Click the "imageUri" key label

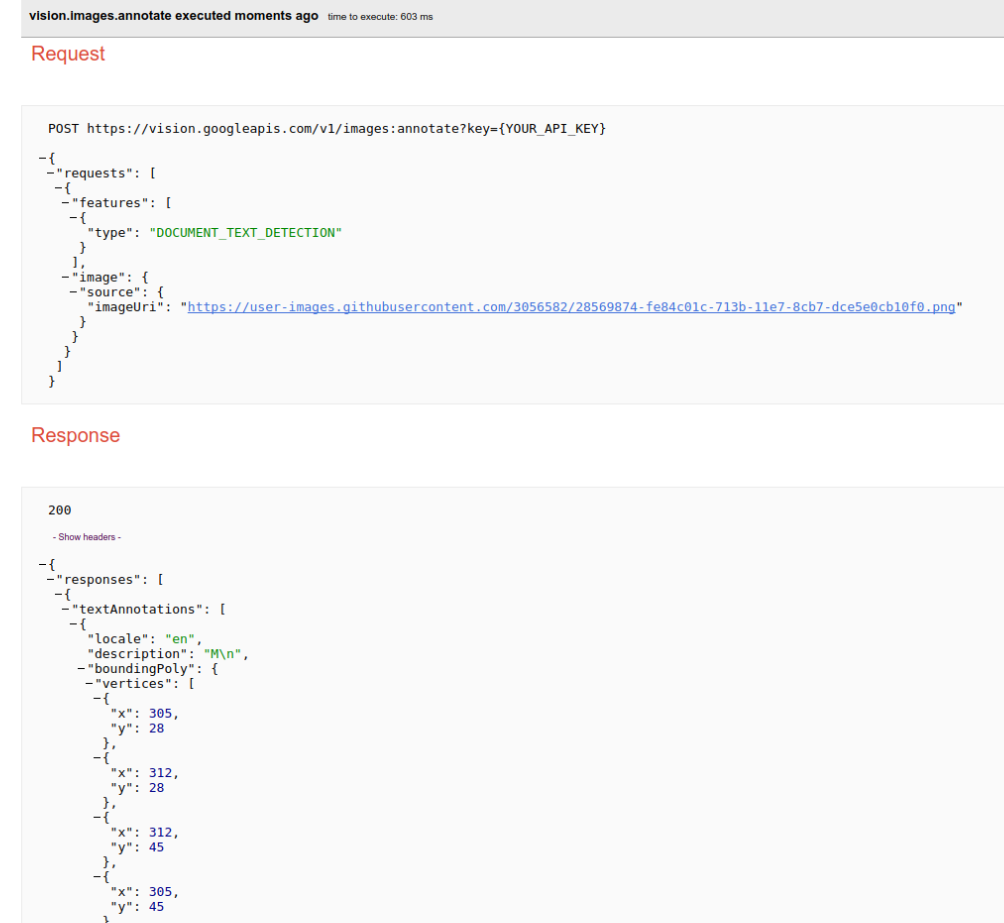126,307
